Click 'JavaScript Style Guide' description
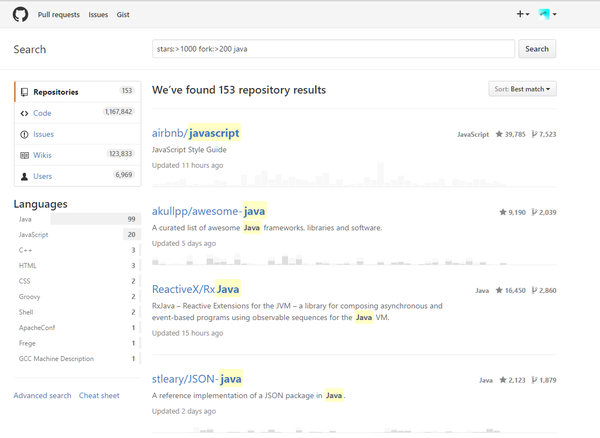The image size is (600, 438). point(189,150)
